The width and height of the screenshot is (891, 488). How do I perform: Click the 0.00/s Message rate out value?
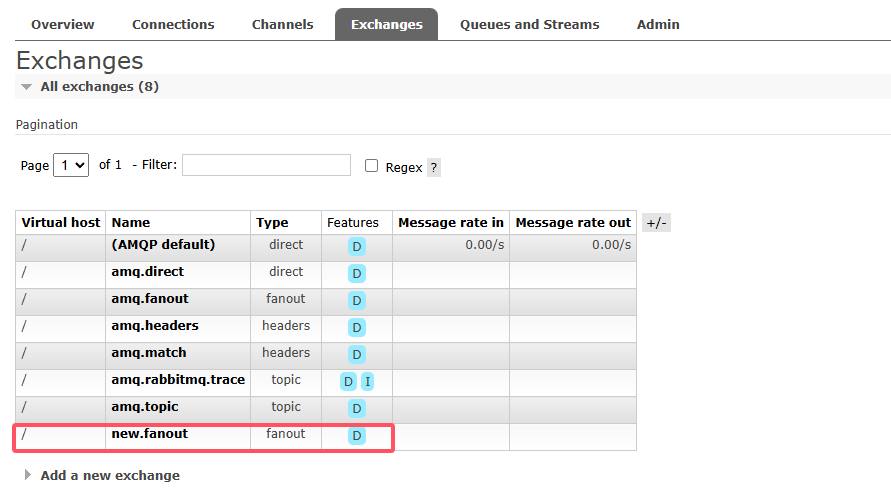[611, 245]
